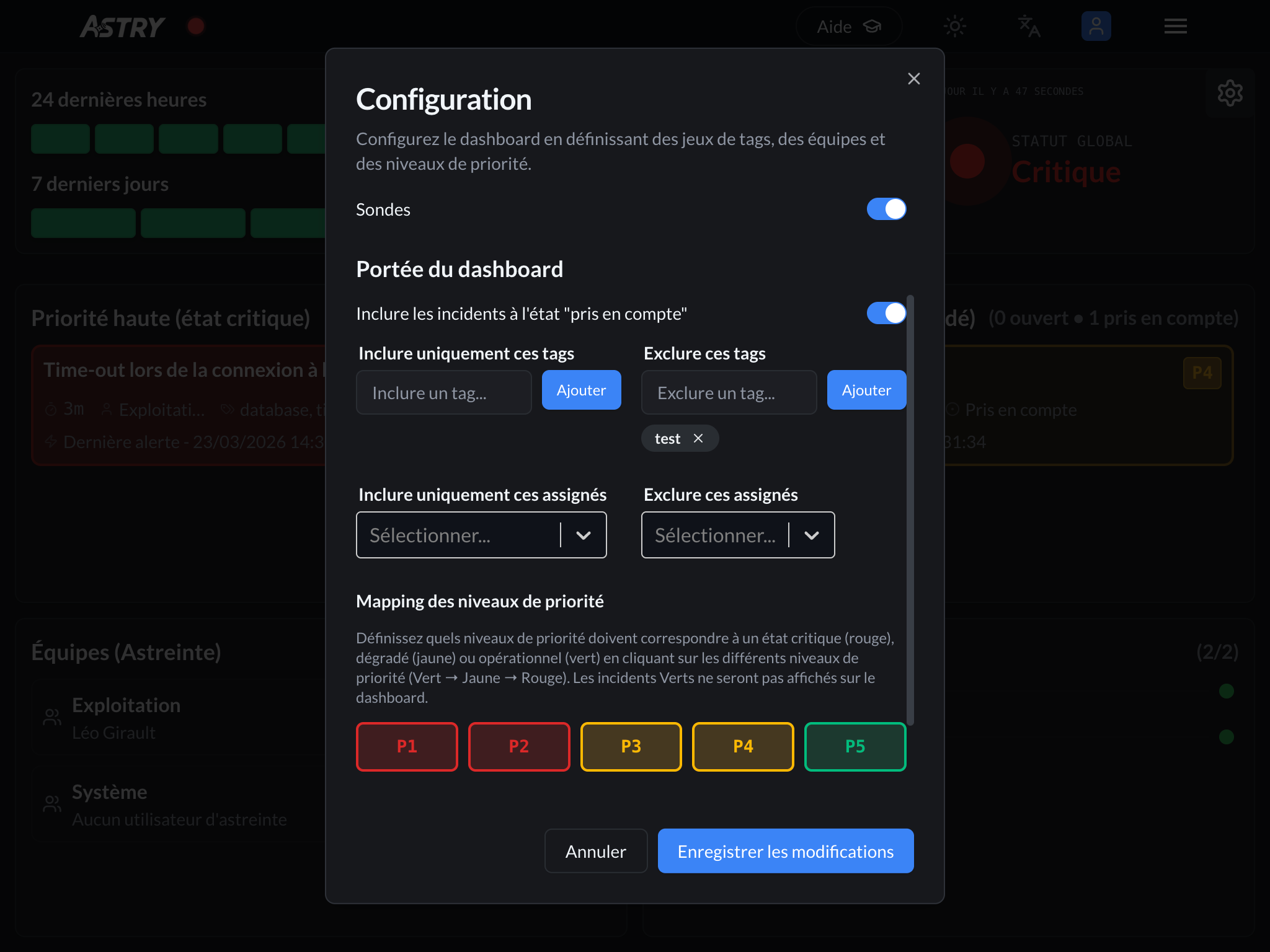Open the Exclure ces assignés dropdown
The height and width of the screenshot is (952, 1270).
click(x=738, y=535)
